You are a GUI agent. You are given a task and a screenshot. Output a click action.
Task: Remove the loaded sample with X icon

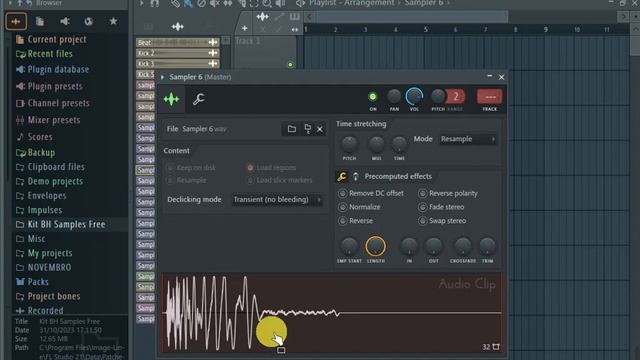[x=320, y=129]
